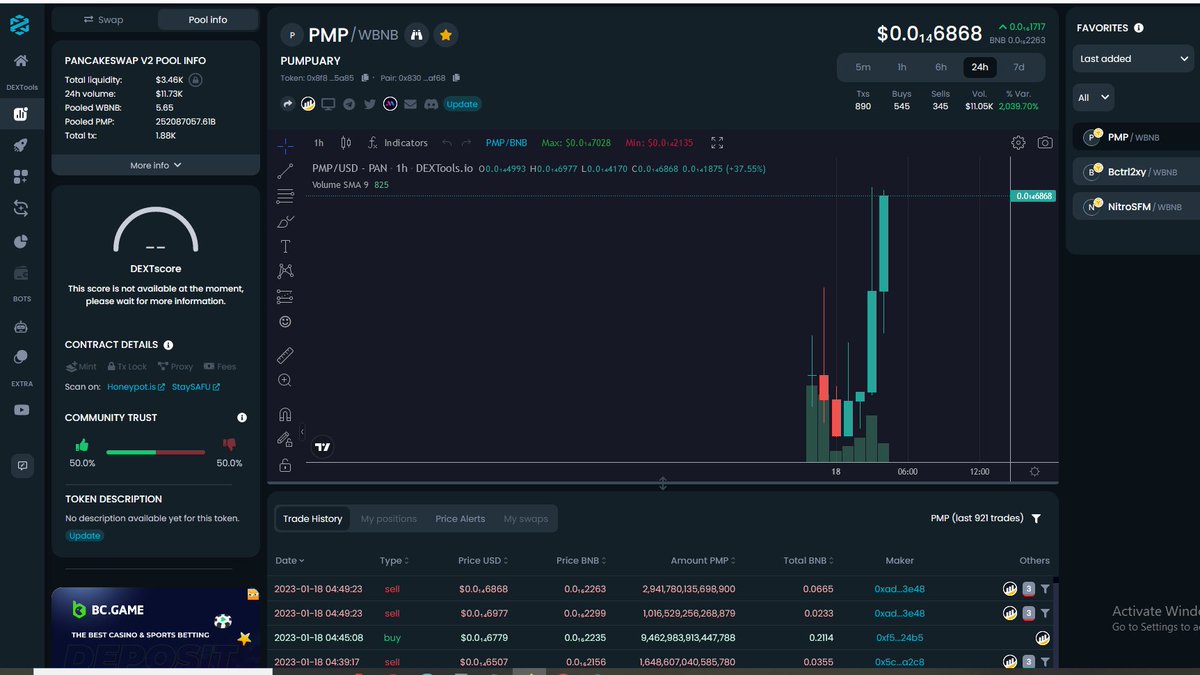This screenshot has height=675, width=1200.
Task: Open the rocket Live New Pairs sidebar icon
Action: [x=21, y=145]
